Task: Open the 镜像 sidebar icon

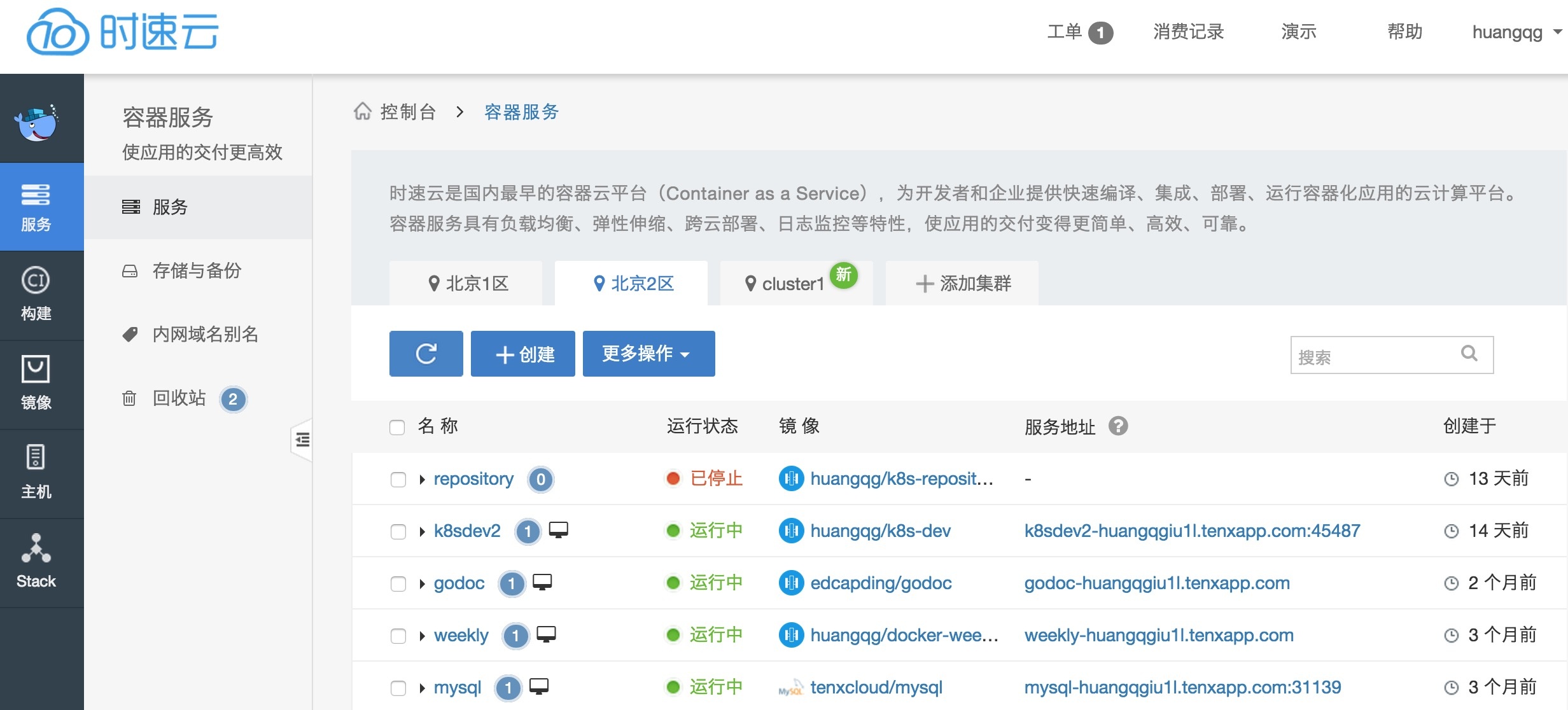Action: (36, 384)
